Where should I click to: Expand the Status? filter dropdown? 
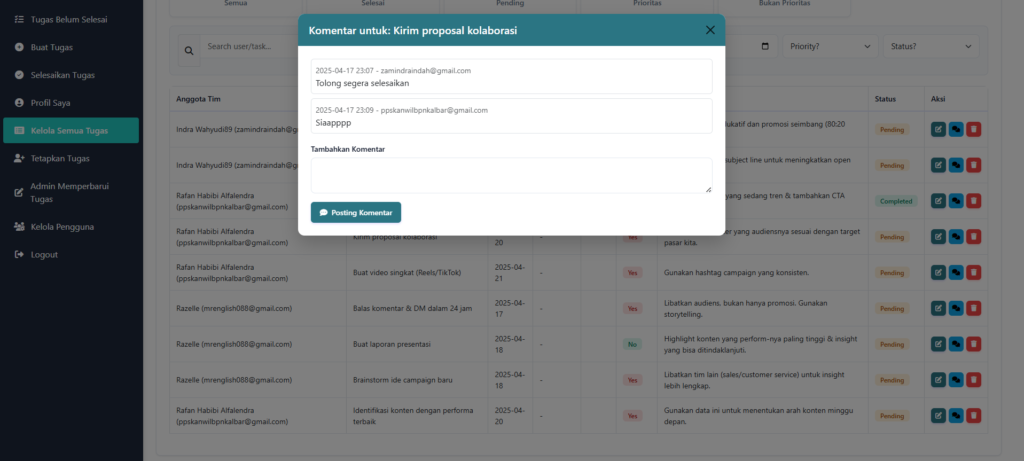(x=931, y=47)
